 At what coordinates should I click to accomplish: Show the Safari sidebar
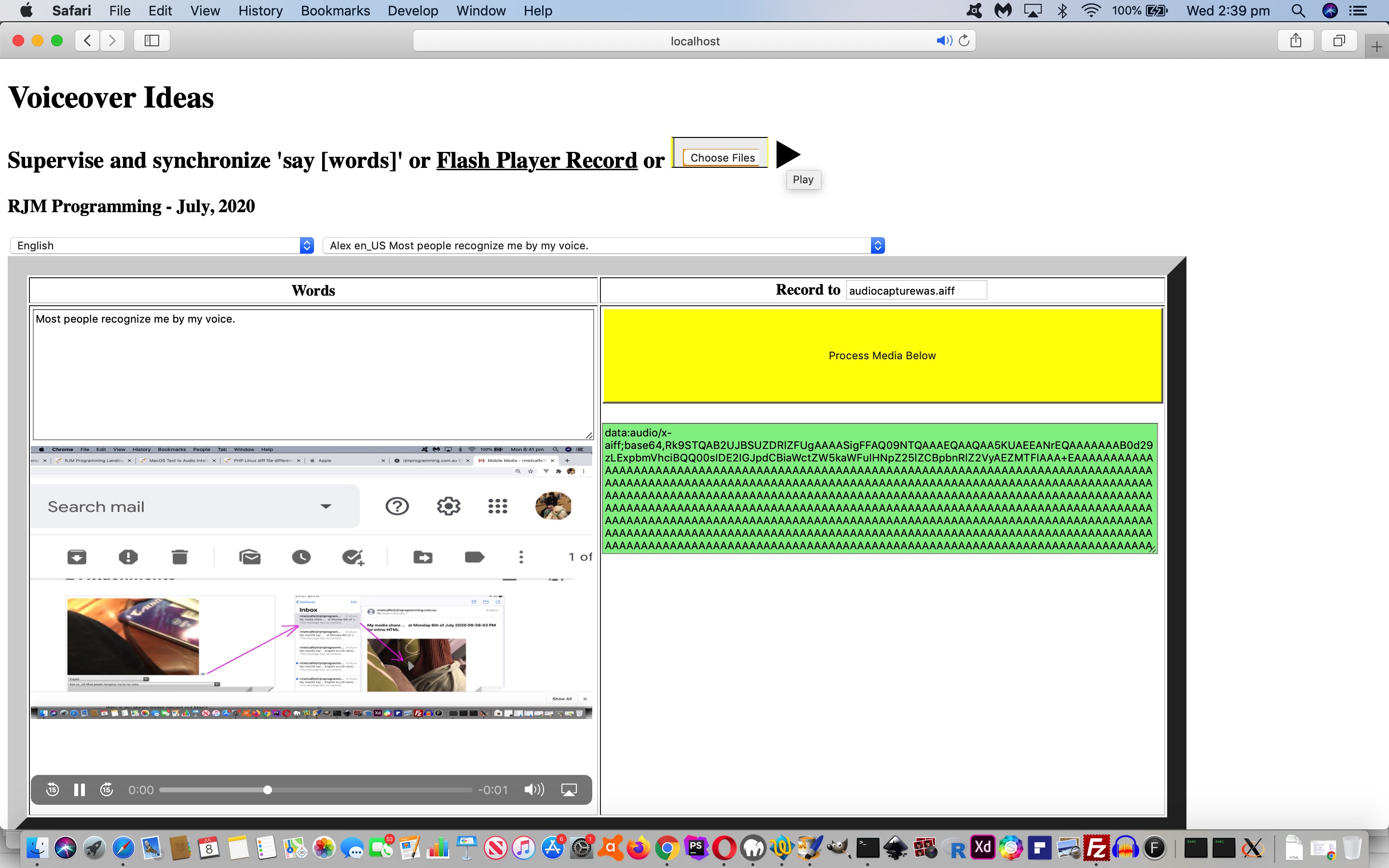tap(151, 40)
